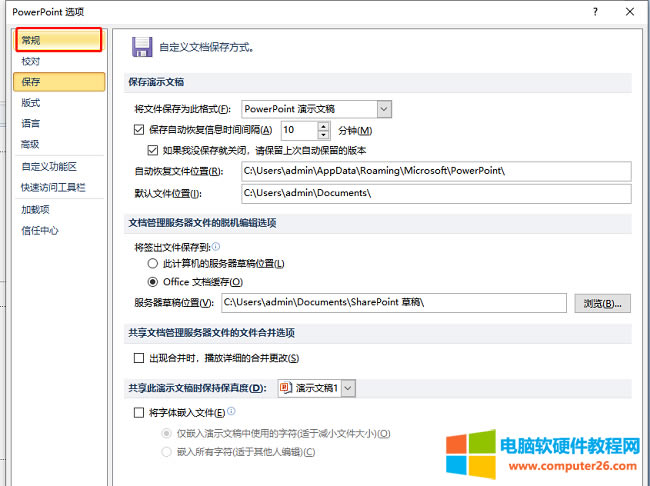Select Office 文档缓存 radio button
The height and width of the screenshot is (486, 650).
click(153, 282)
